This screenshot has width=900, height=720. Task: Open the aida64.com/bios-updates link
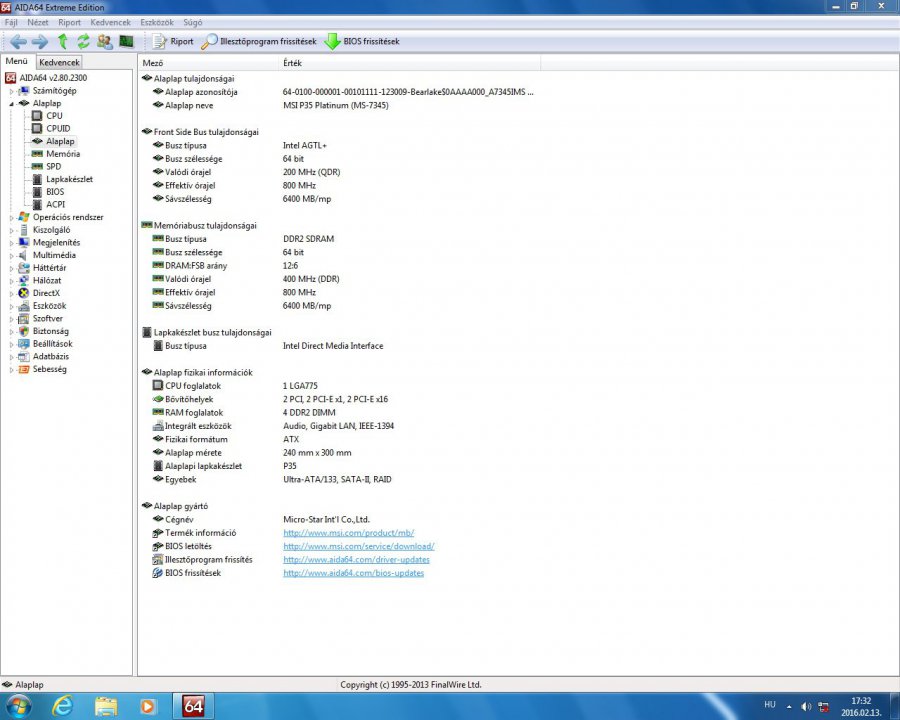(354, 573)
